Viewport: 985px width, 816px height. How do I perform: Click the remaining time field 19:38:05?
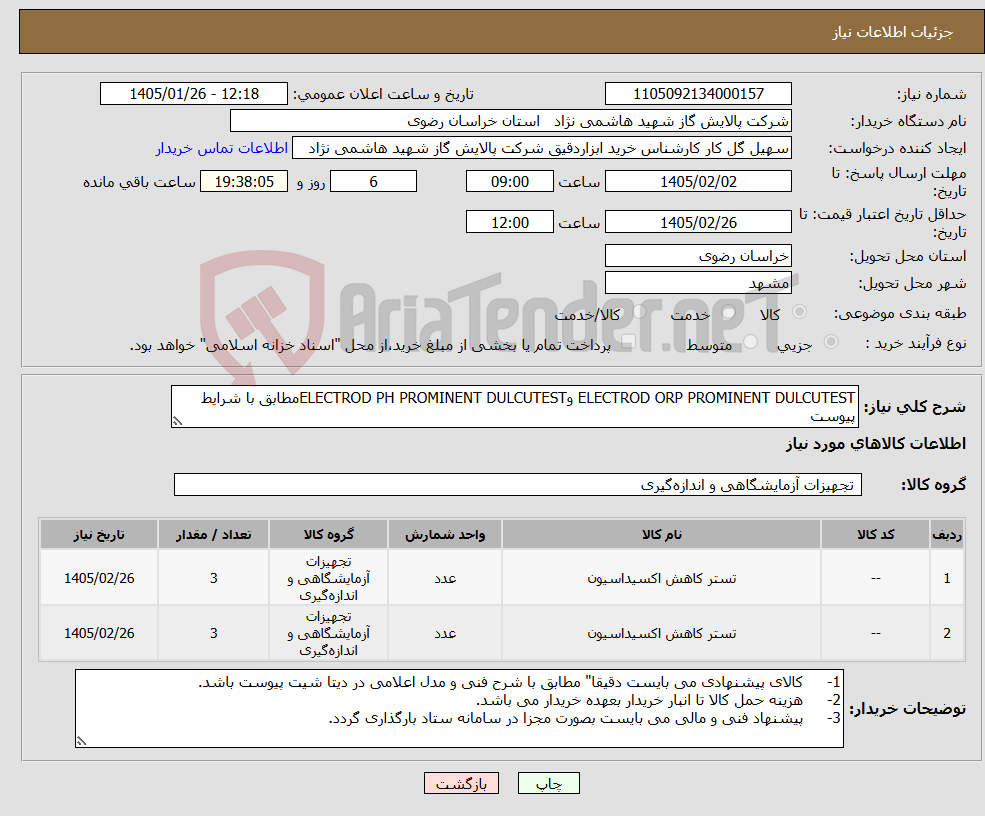coord(244,182)
